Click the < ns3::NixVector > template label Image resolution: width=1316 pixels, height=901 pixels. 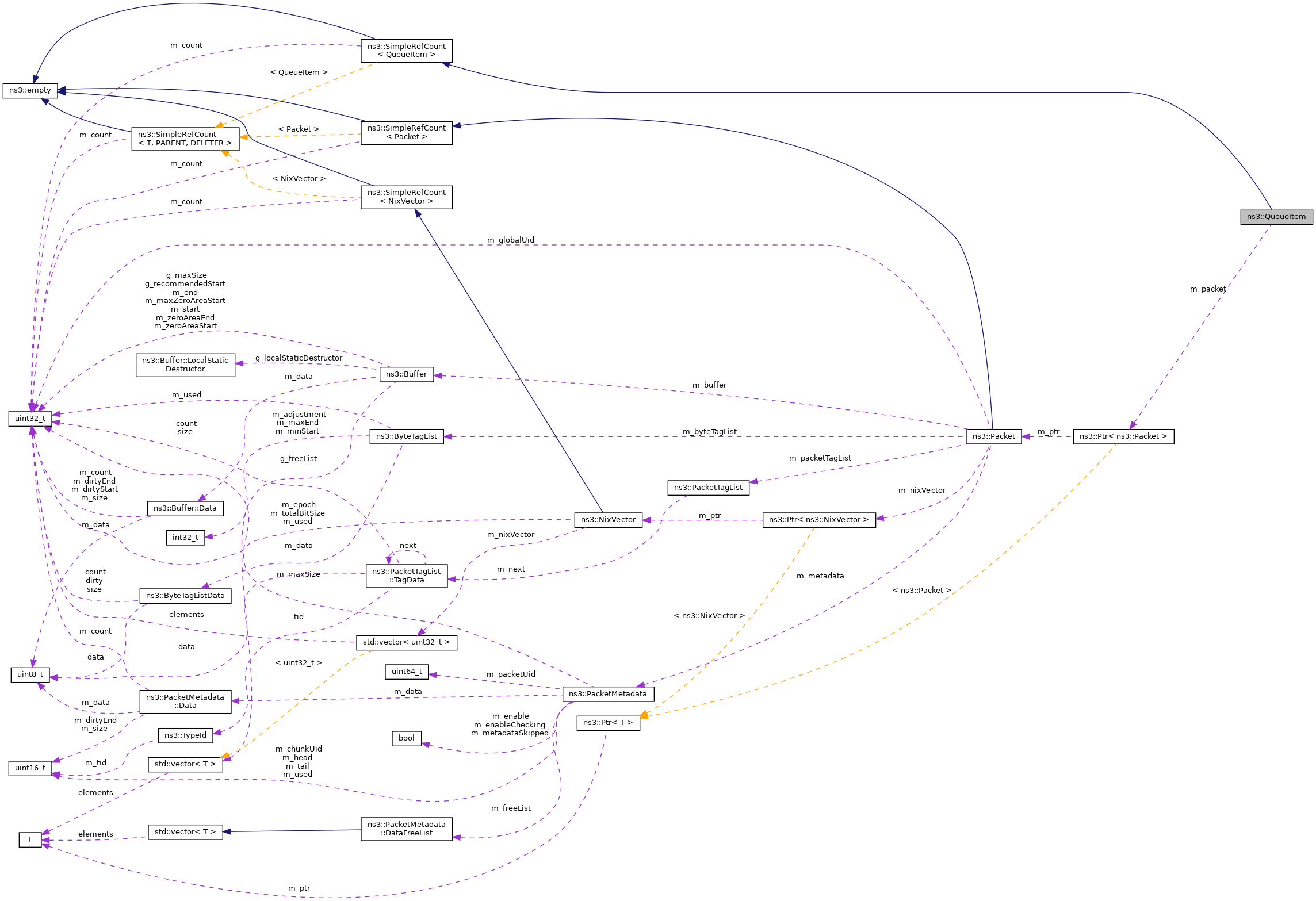pyautogui.click(x=709, y=616)
